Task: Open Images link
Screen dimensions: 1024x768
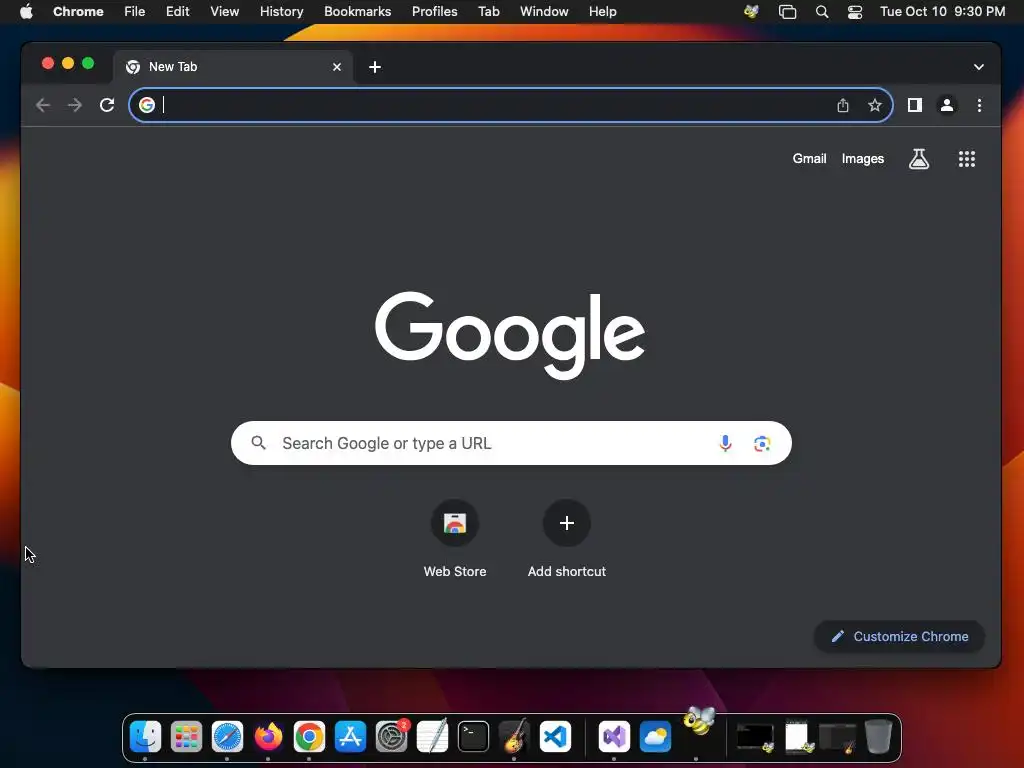Action: 863,159
